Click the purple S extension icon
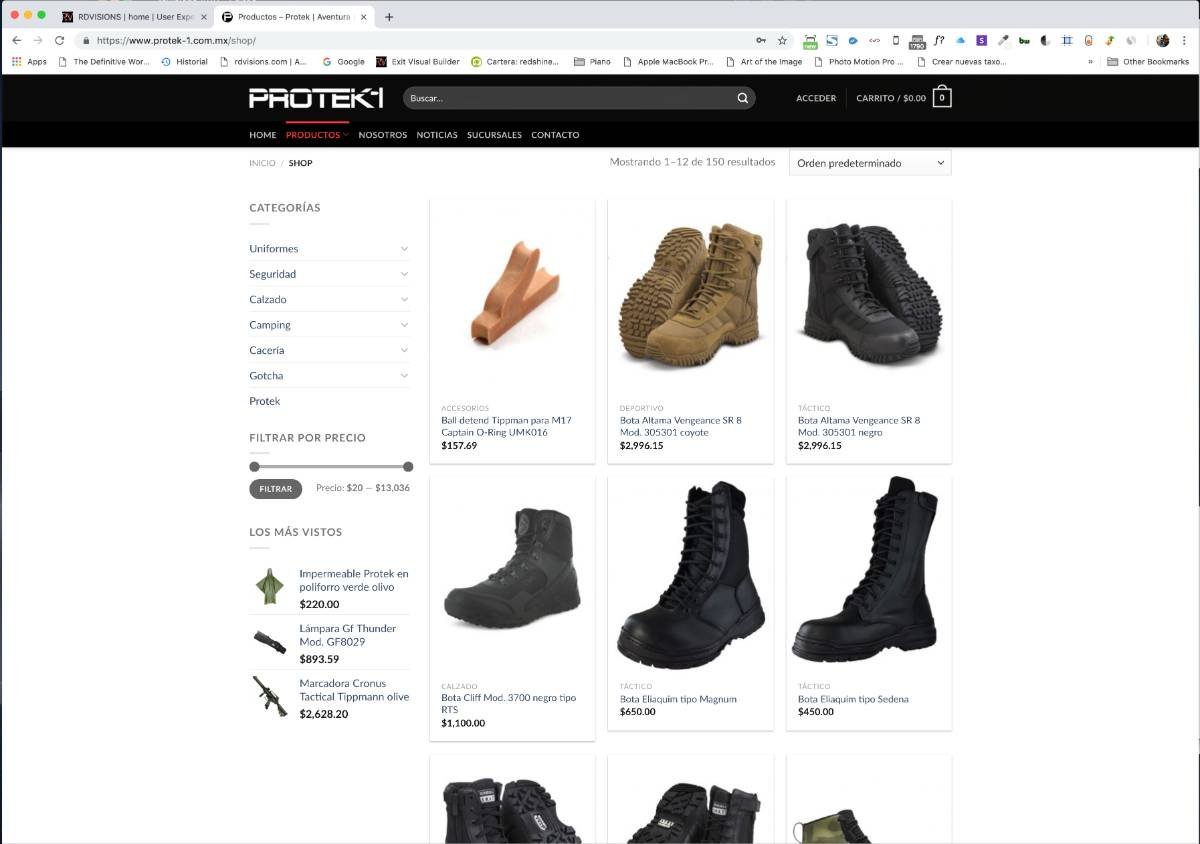This screenshot has width=1200, height=844. (980, 40)
